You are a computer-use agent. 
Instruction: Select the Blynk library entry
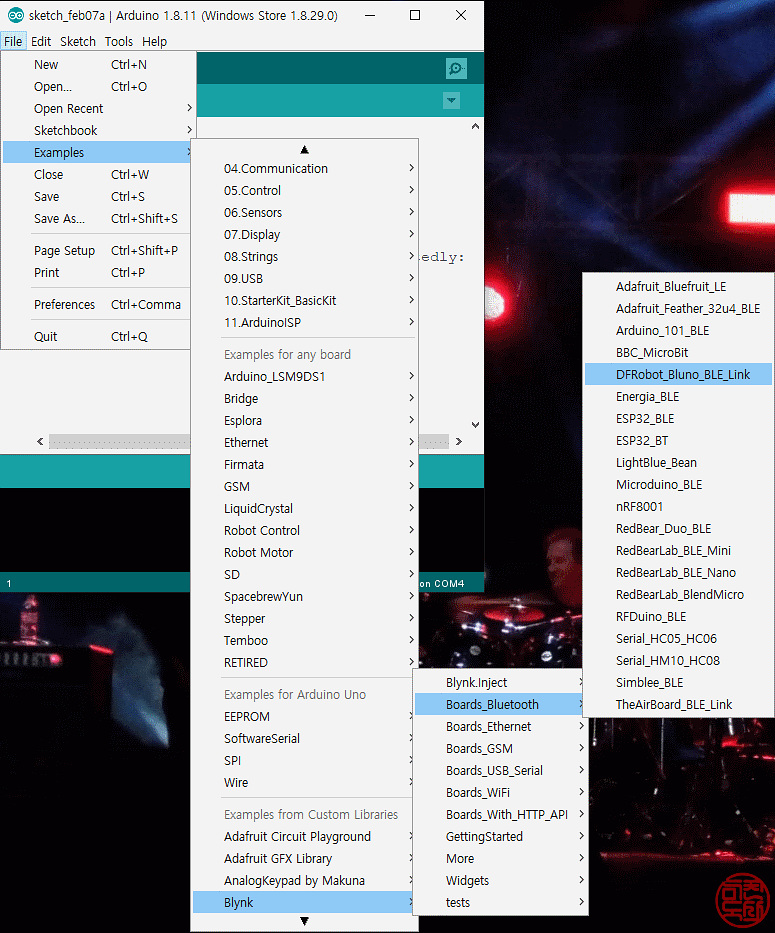(302, 903)
